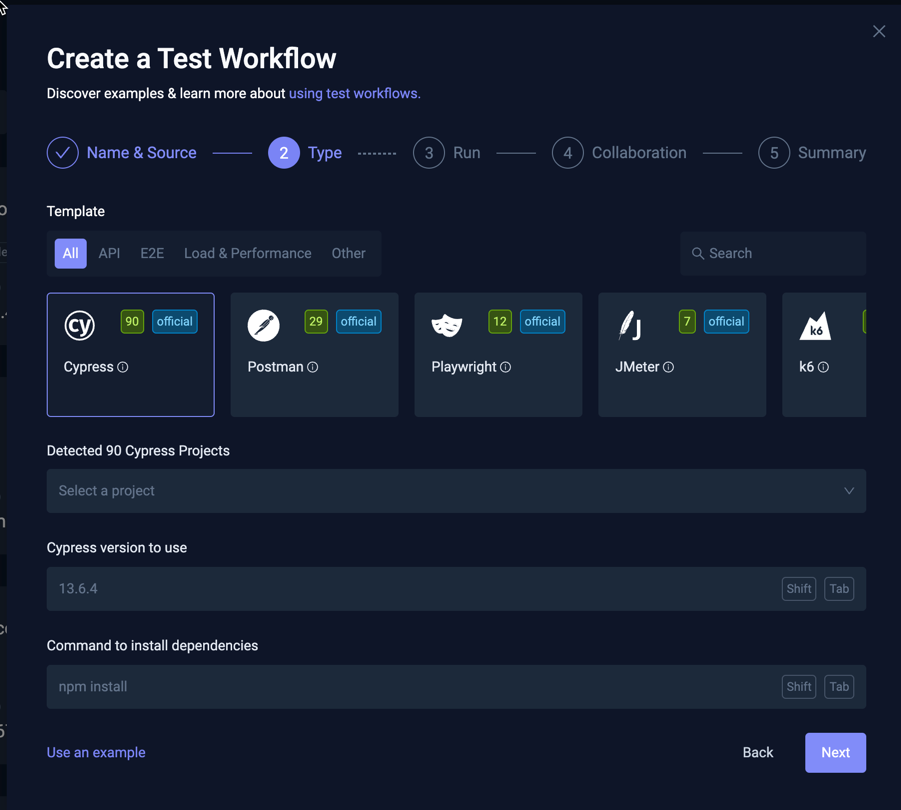Go back to Name & Source step
Image resolution: width=901 pixels, height=810 pixels.
[122, 152]
